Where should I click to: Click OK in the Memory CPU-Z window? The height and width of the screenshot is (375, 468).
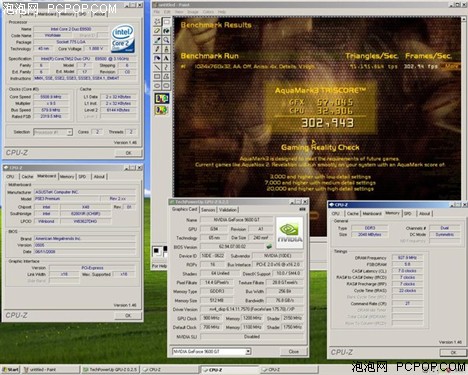point(453,352)
